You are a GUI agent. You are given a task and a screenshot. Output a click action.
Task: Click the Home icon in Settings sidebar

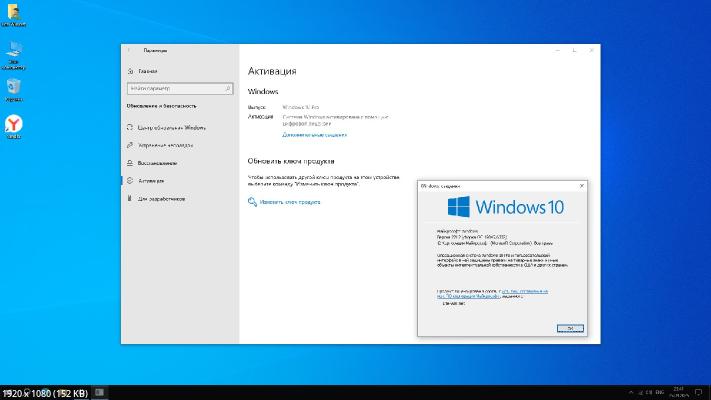(x=131, y=71)
